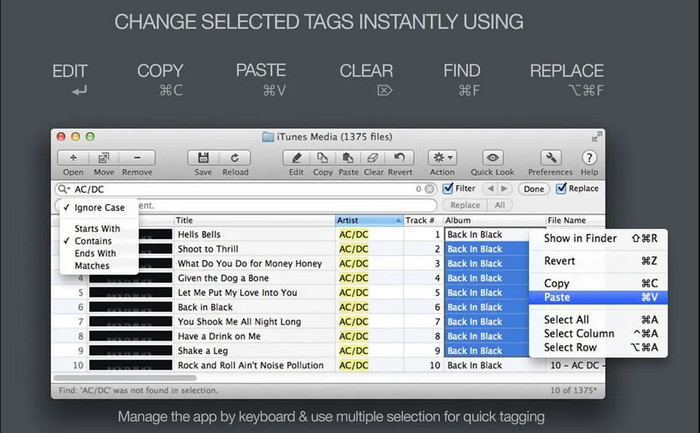The image size is (700, 433).
Task: Click the '10 of 1375' status text
Action: point(573,390)
